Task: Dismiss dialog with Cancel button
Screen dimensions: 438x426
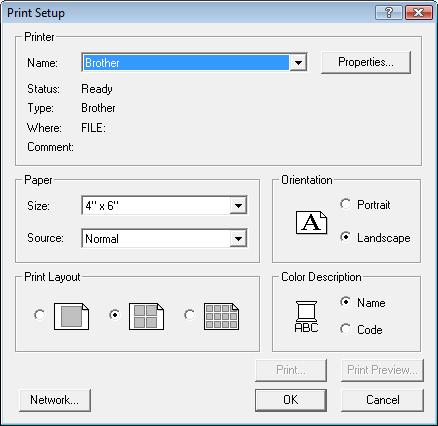Action: tap(382, 400)
